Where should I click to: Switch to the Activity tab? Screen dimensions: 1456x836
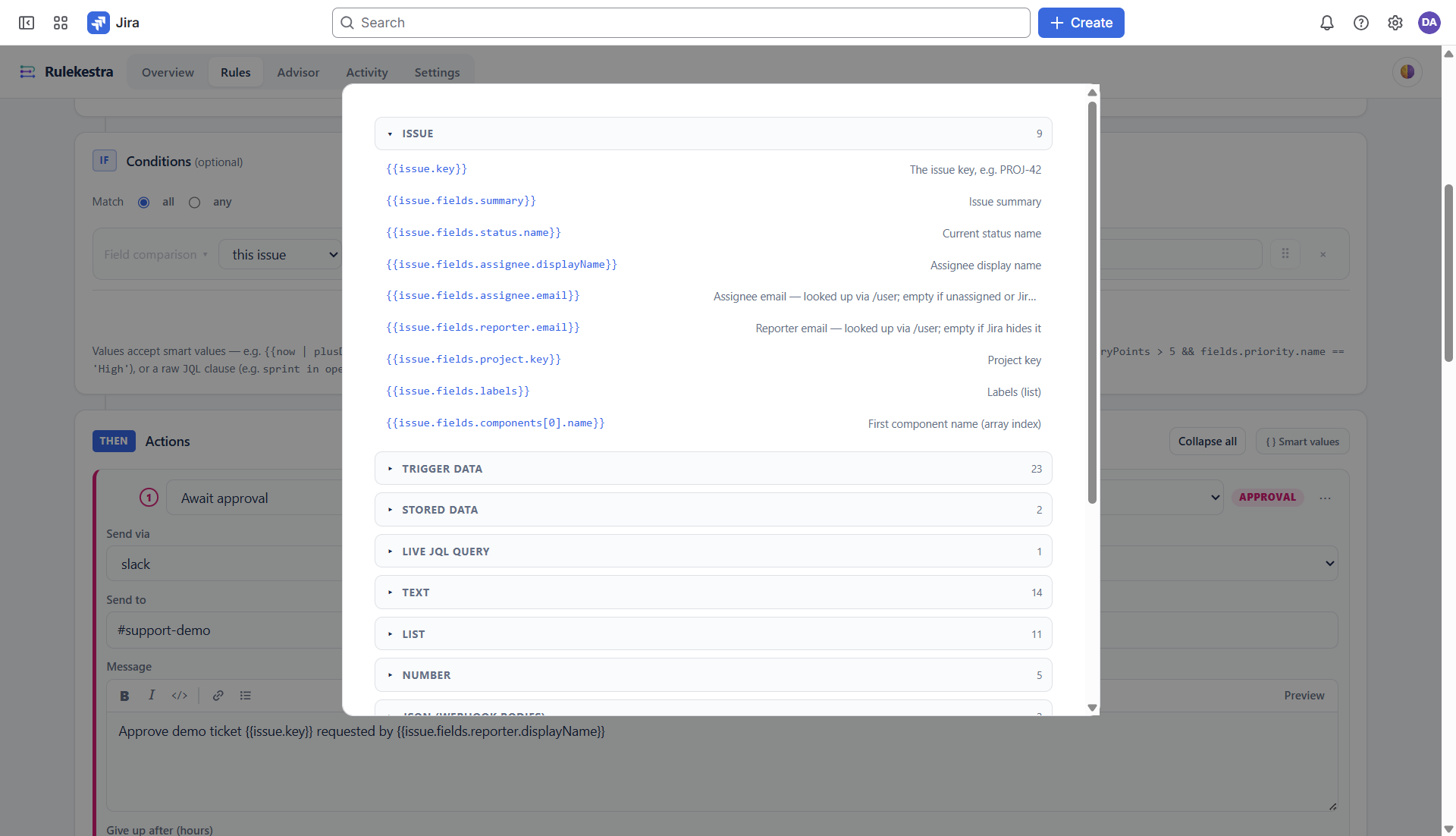(367, 72)
